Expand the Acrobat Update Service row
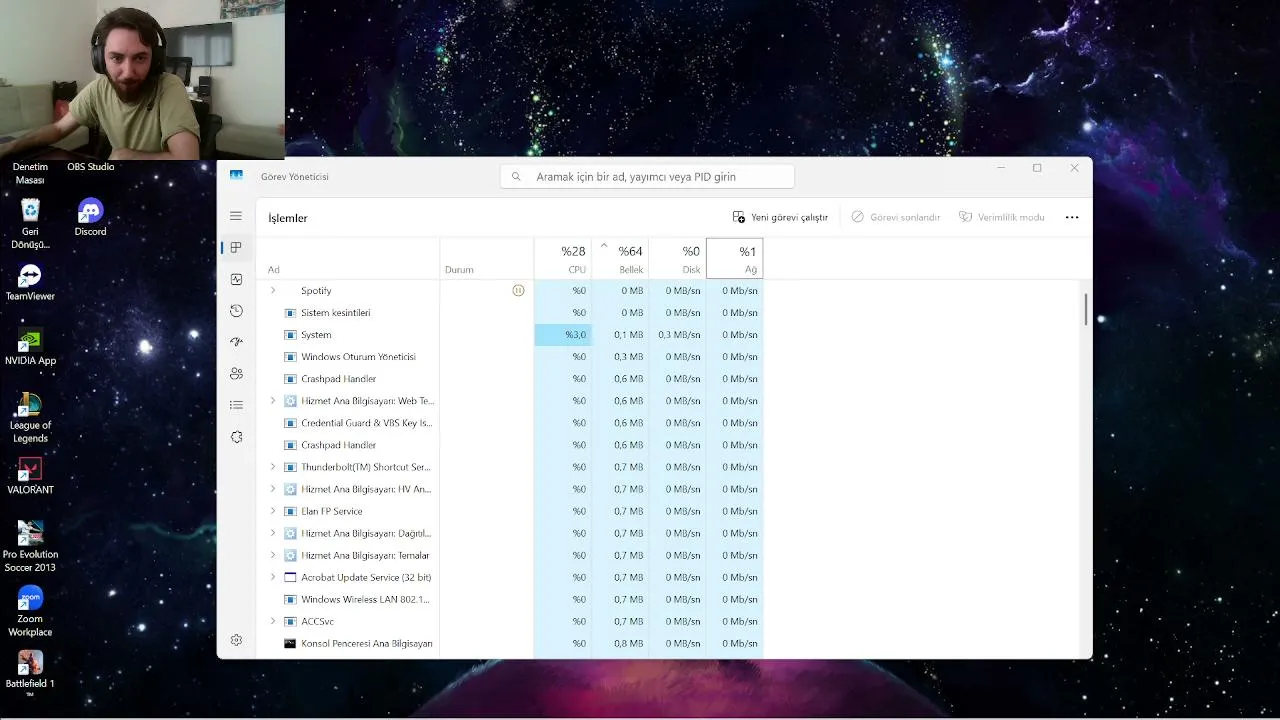1280x720 pixels. [272, 577]
